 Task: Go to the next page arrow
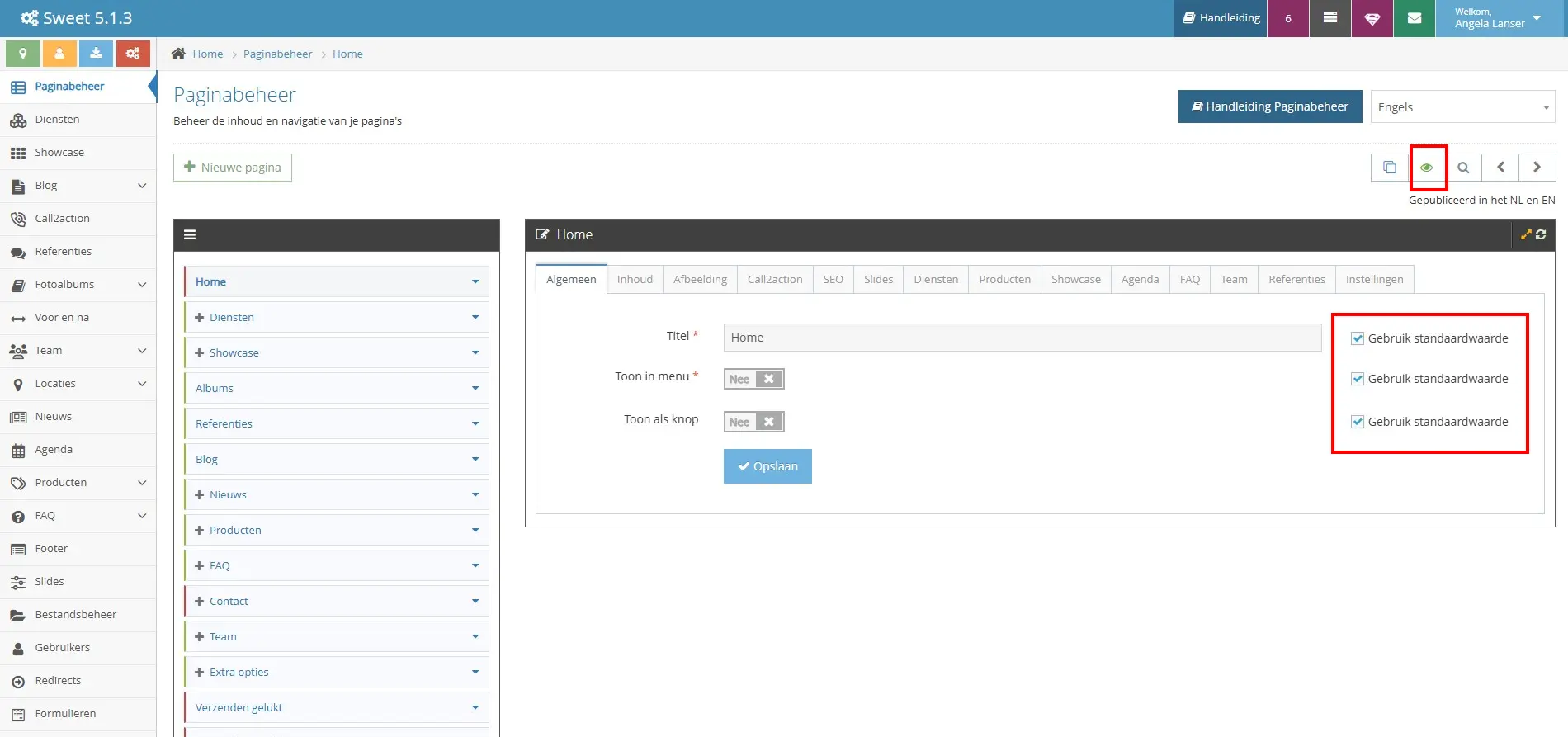pos(1537,168)
